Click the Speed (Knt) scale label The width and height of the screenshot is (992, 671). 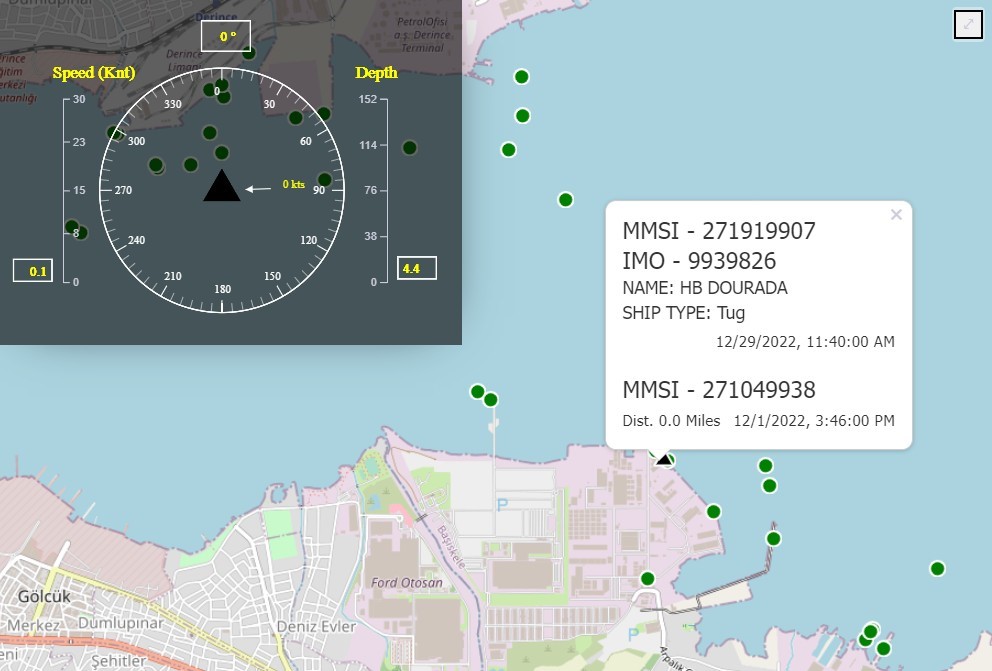coord(93,72)
